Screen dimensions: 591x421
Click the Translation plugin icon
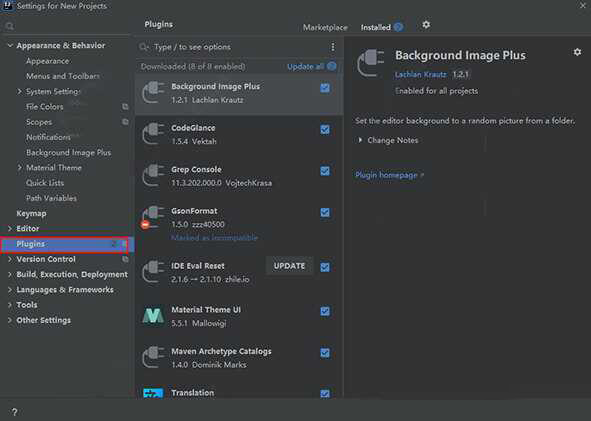click(153, 393)
